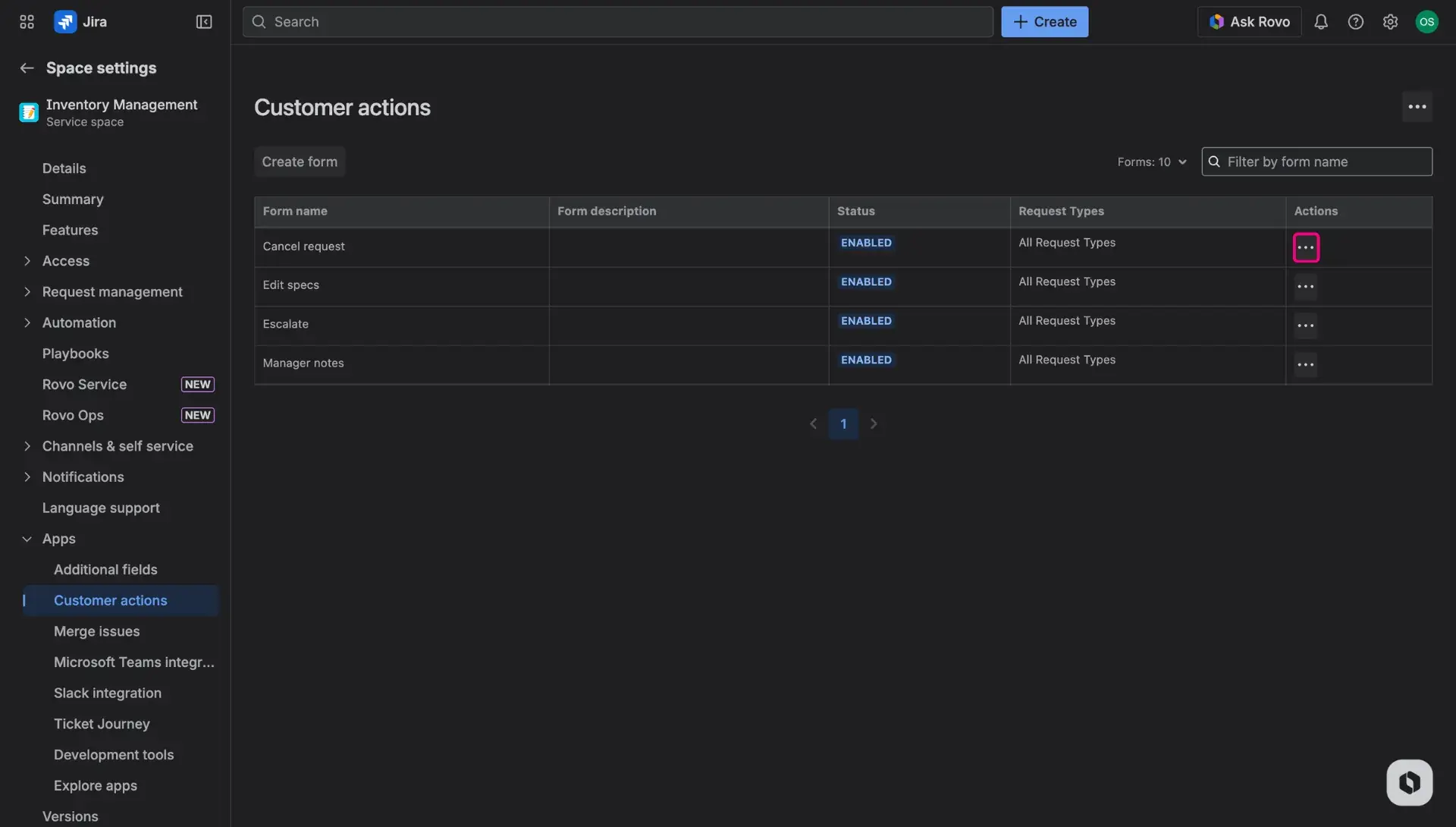Select Merge issues in the sidebar
This screenshot has height=827, width=1456.
tap(96, 630)
